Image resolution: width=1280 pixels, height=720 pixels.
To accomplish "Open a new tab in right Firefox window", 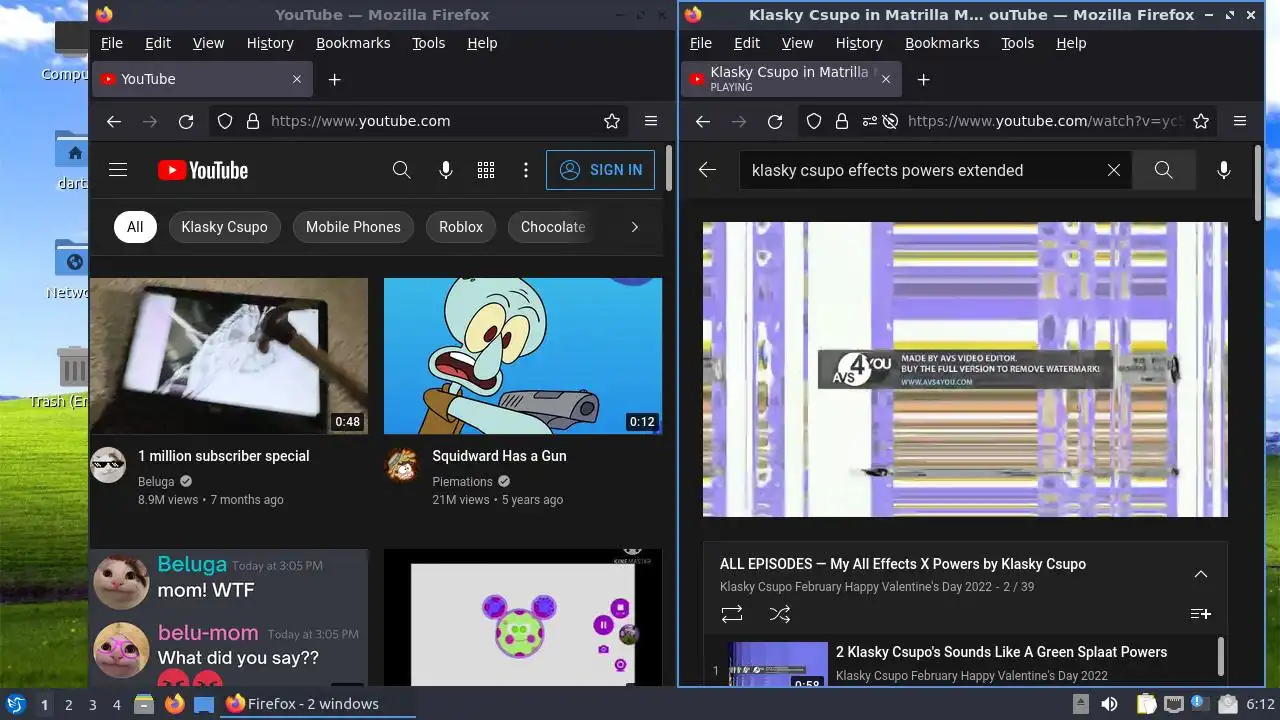I will click(x=924, y=79).
